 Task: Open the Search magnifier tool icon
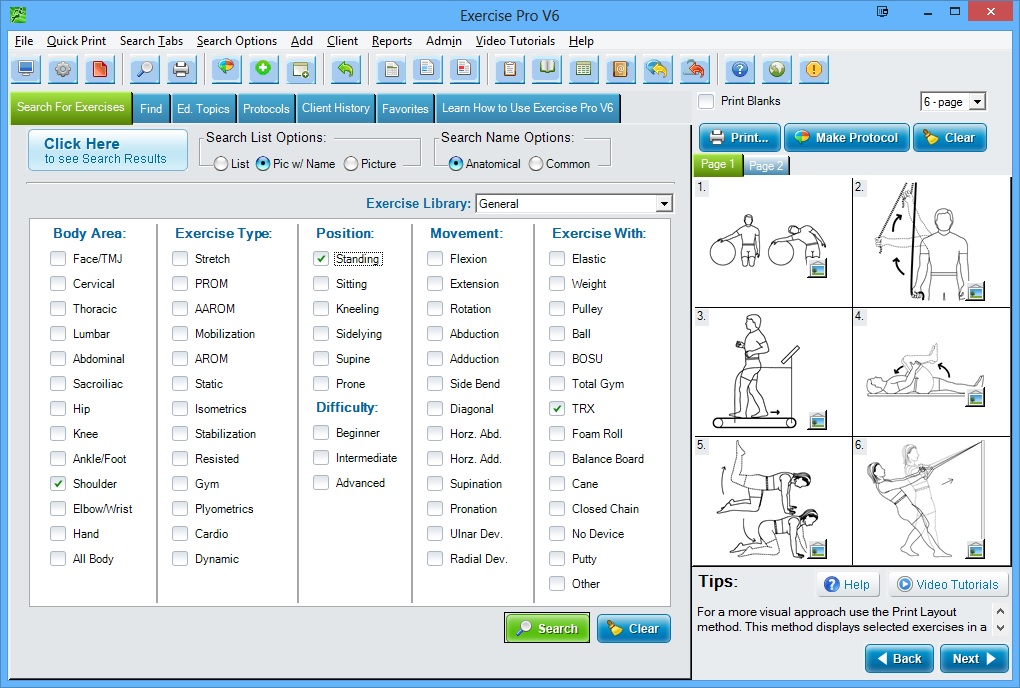click(145, 69)
